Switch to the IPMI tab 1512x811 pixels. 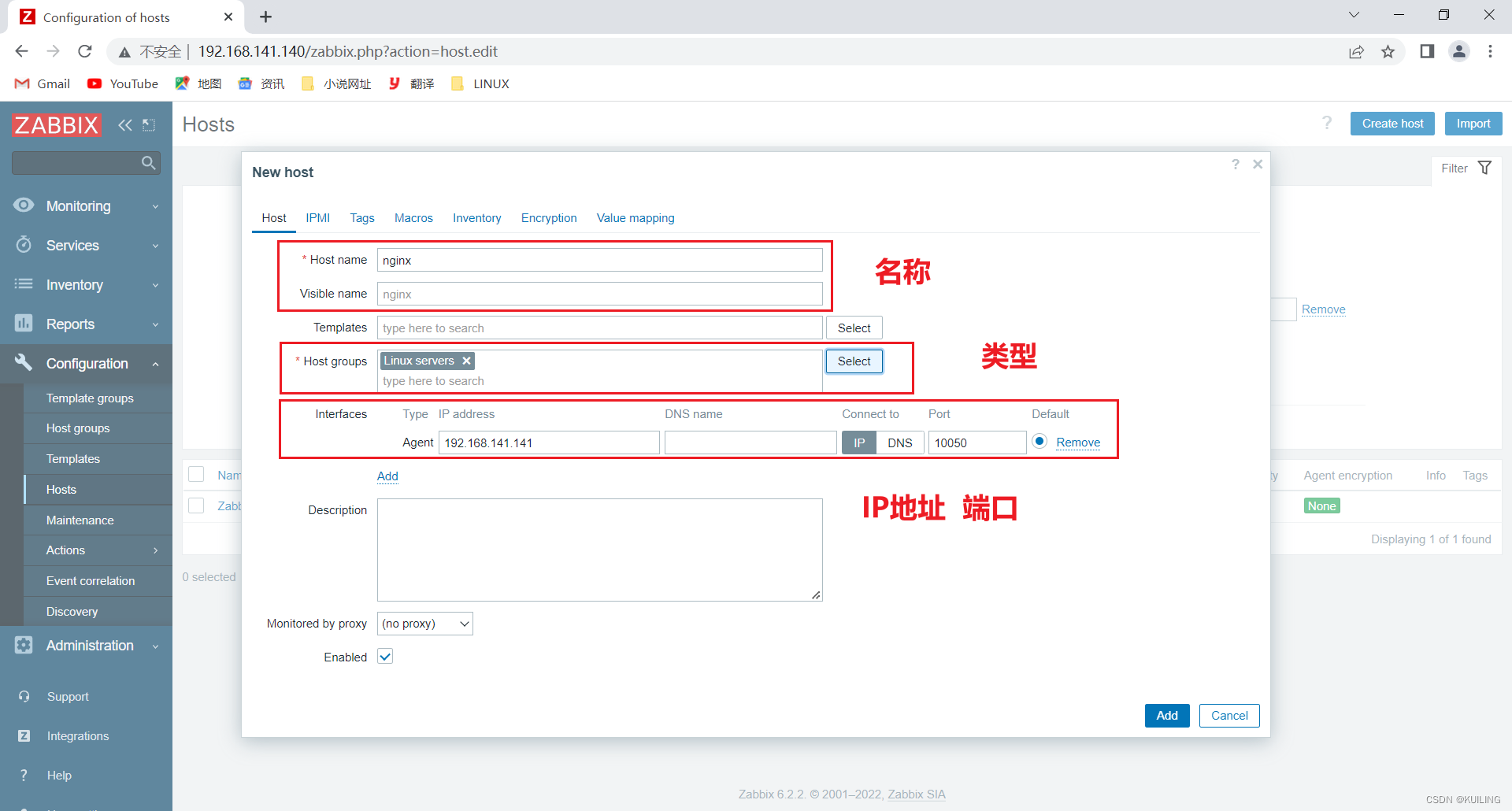(318, 218)
